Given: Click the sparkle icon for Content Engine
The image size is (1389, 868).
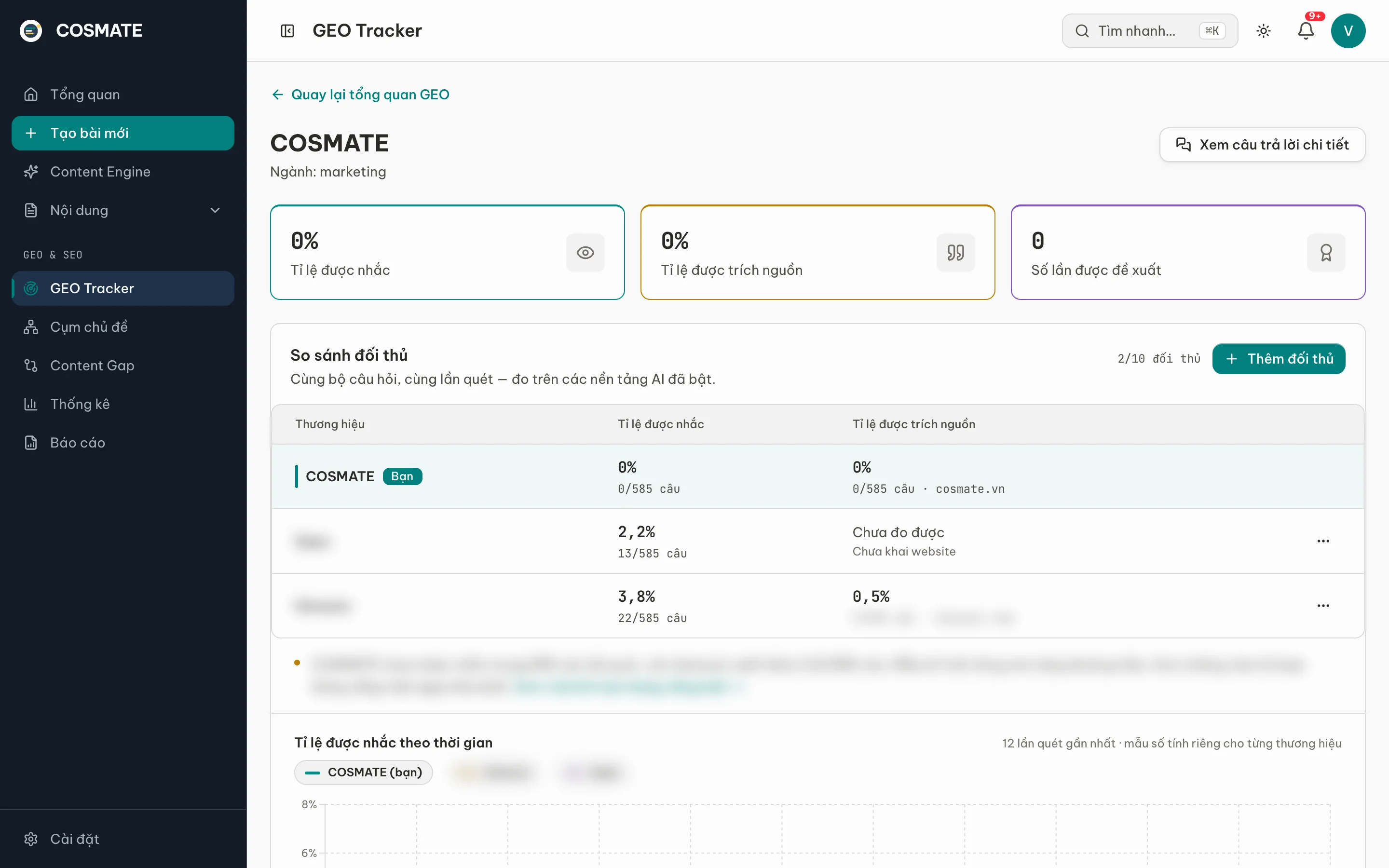Looking at the screenshot, I should pos(31,172).
